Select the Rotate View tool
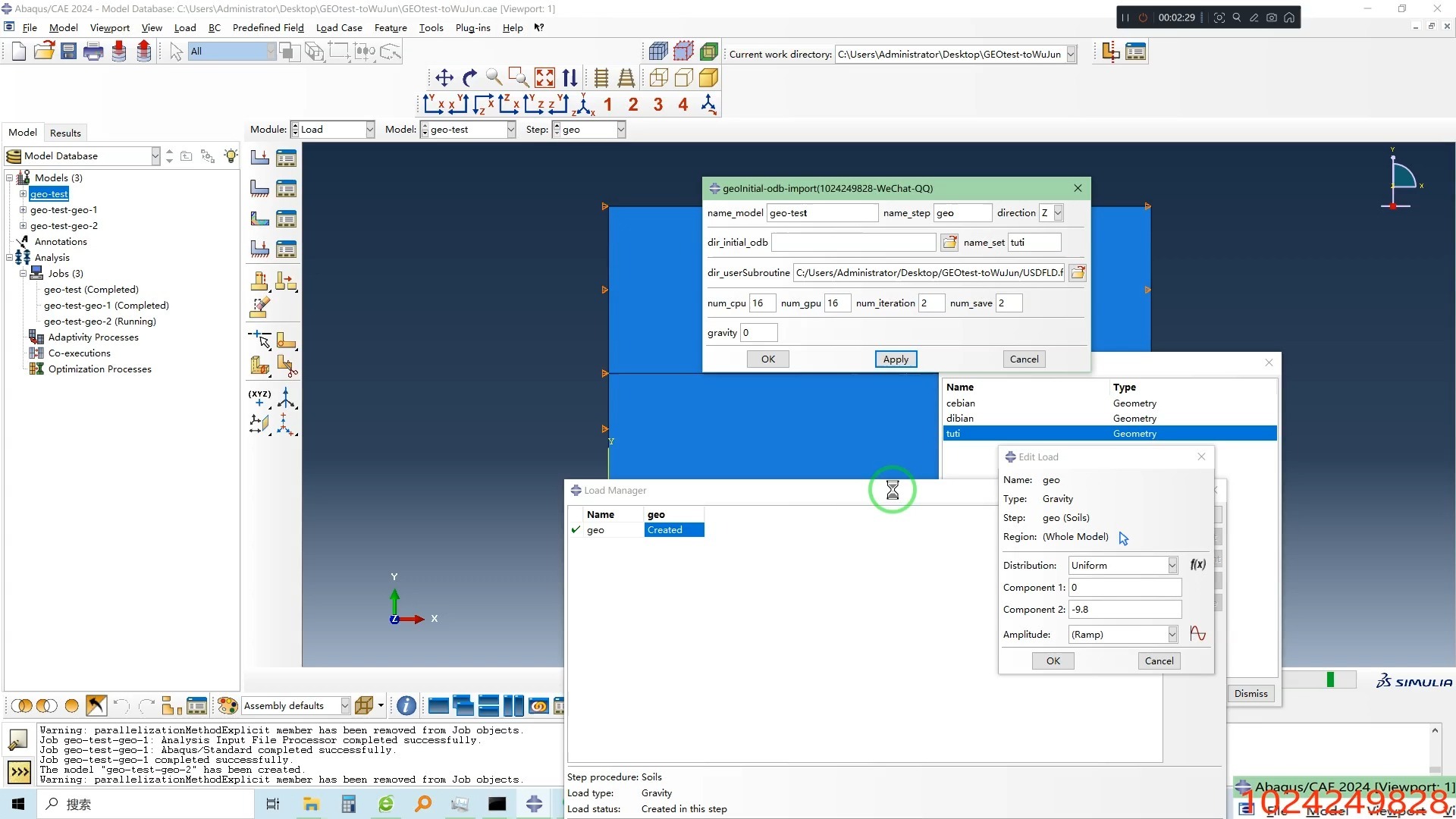 (469, 77)
